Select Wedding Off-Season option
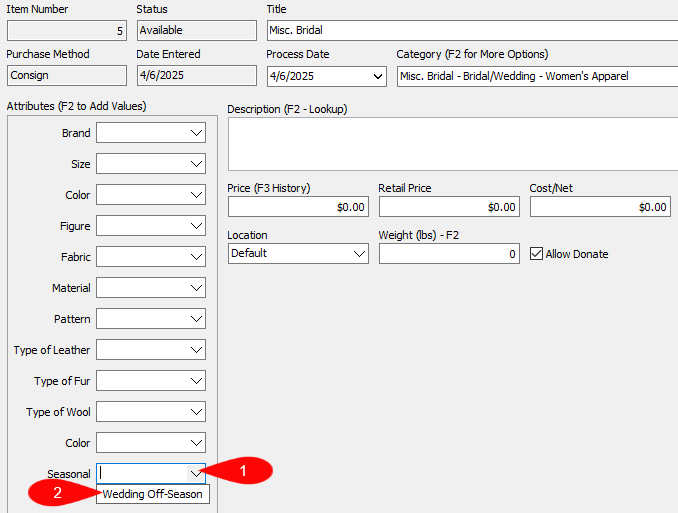The width and height of the screenshot is (678, 513). click(x=153, y=494)
